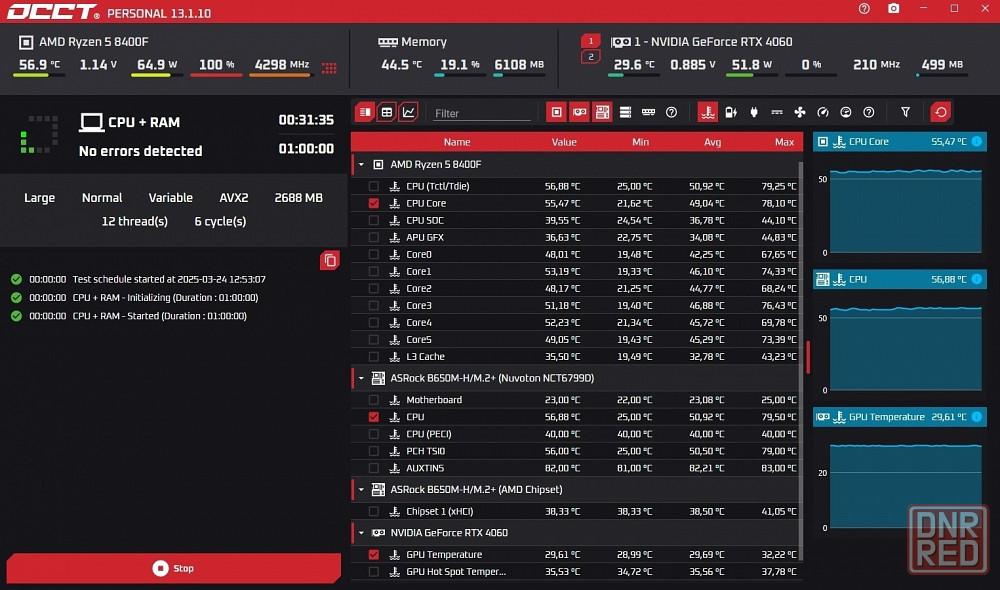Screen dimensions: 1000x590
Task: Enable the CPU SOC checkbox
Action: coord(374,221)
